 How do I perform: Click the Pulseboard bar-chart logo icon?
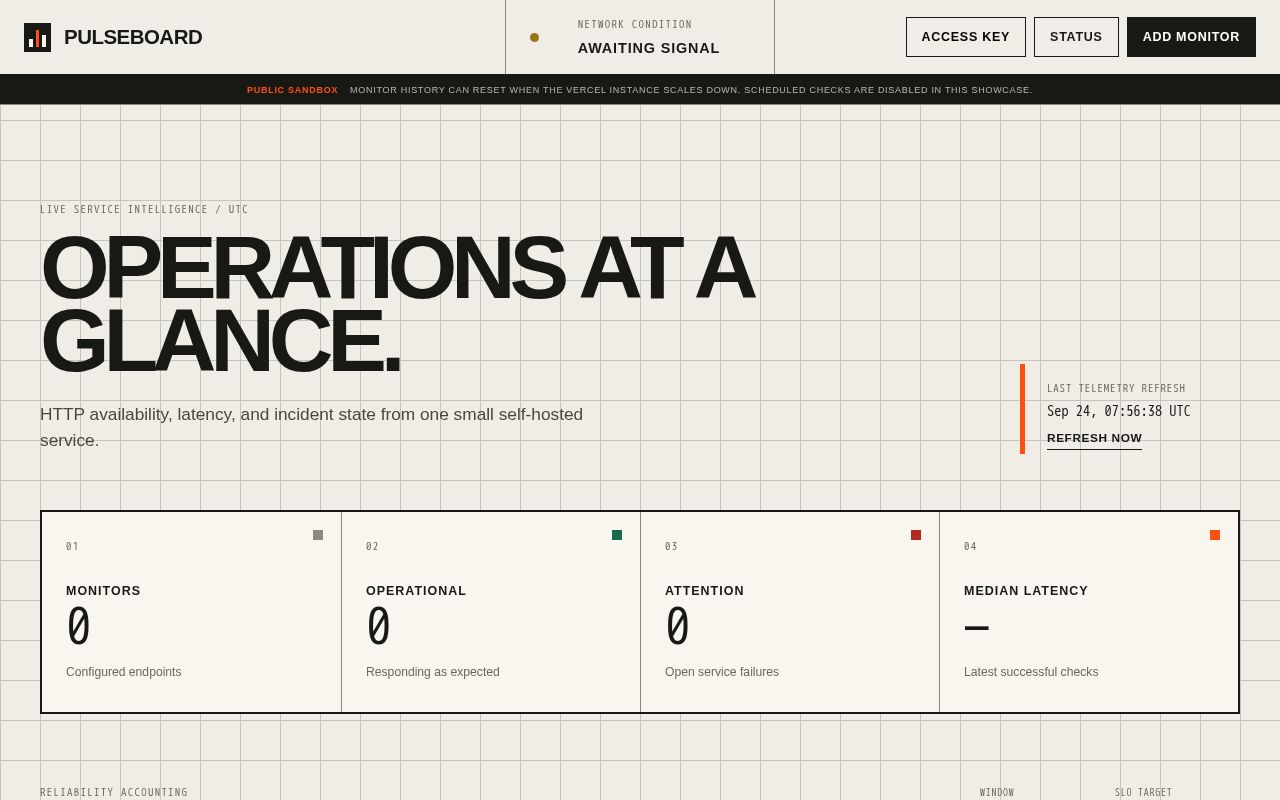[37, 37]
